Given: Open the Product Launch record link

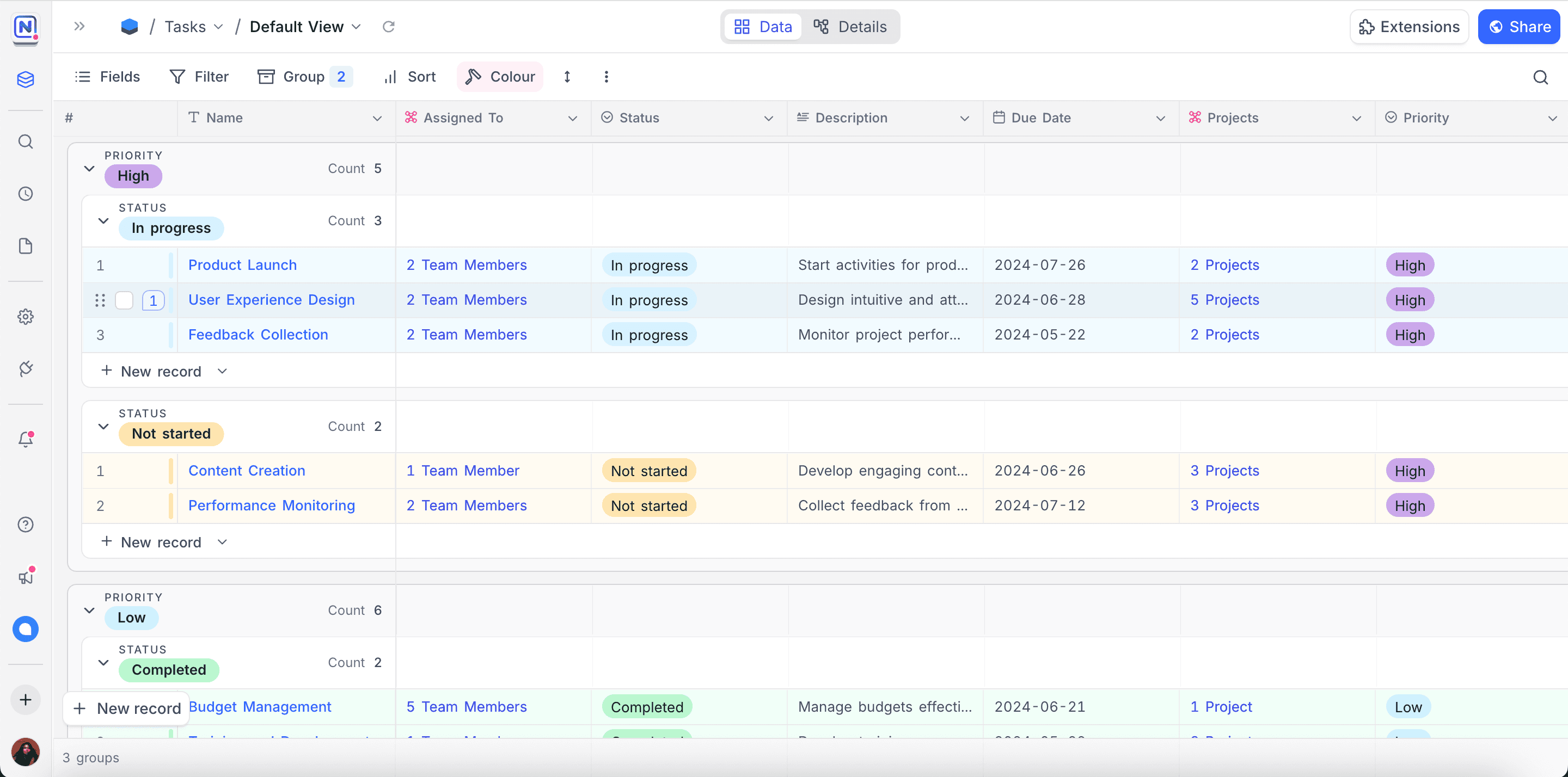Looking at the screenshot, I should tap(242, 264).
